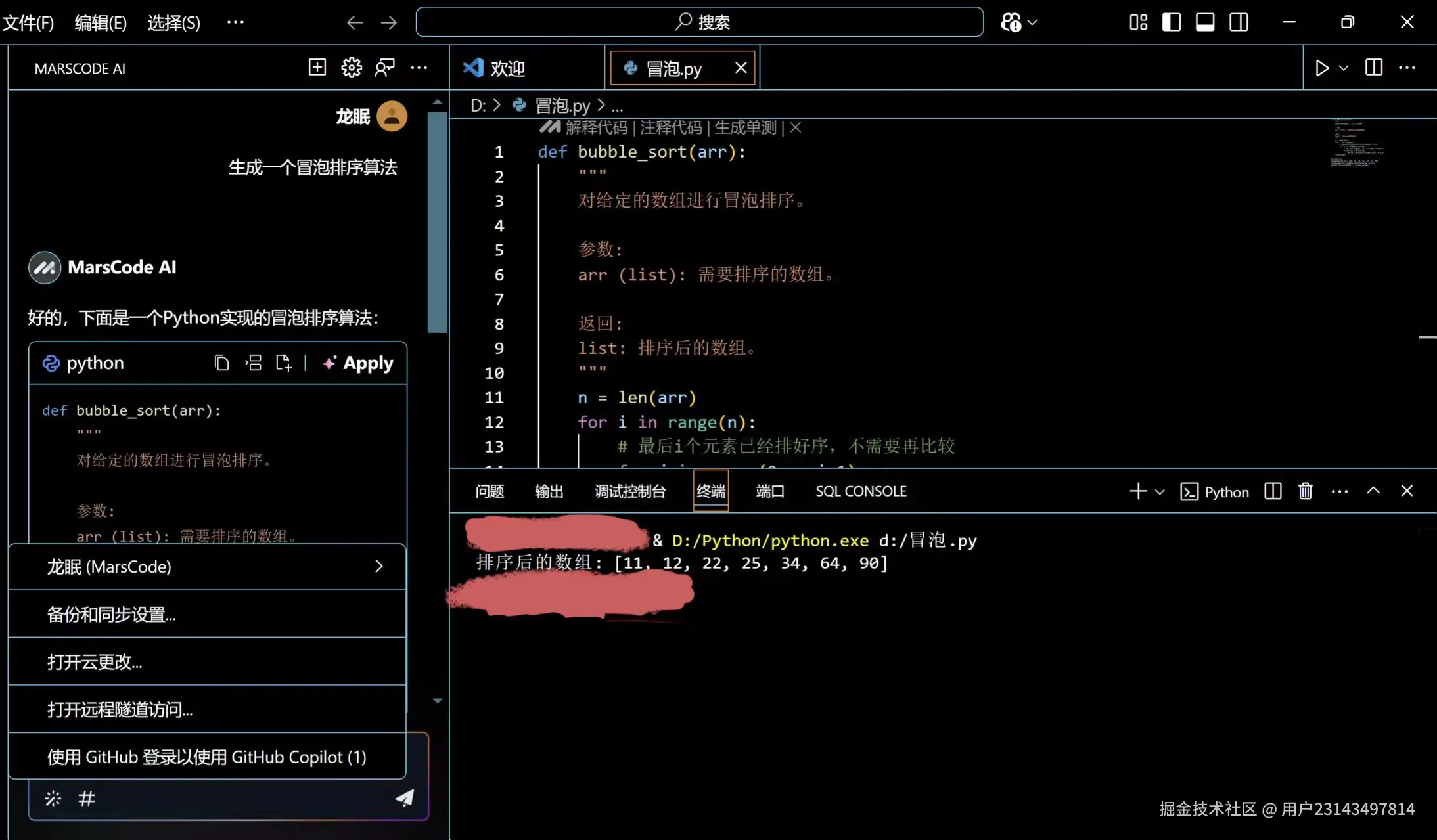Click the global search bar at top
Viewport: 1437px width, 840px height.
click(x=700, y=22)
